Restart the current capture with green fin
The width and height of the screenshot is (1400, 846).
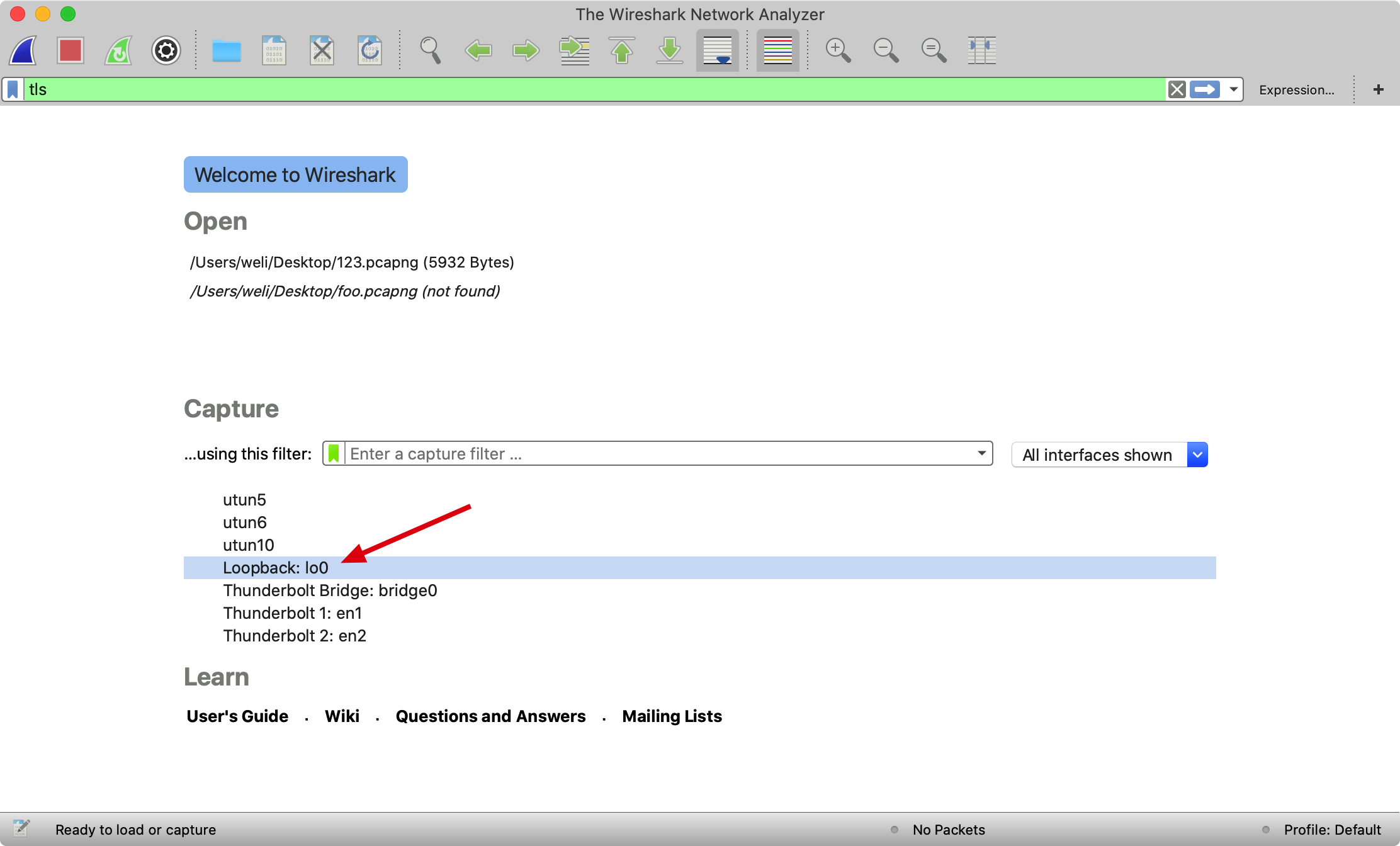point(118,50)
